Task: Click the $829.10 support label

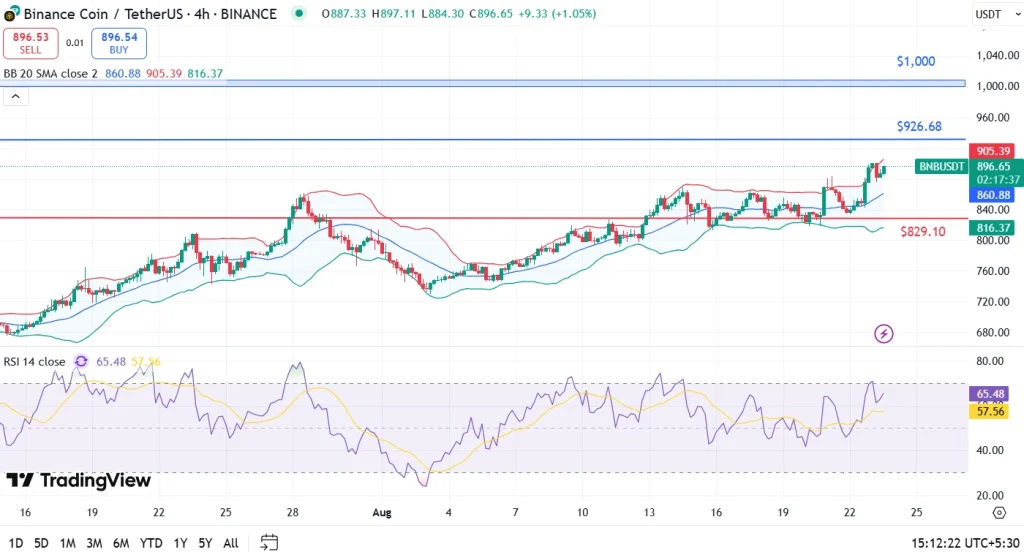Action: click(x=923, y=231)
